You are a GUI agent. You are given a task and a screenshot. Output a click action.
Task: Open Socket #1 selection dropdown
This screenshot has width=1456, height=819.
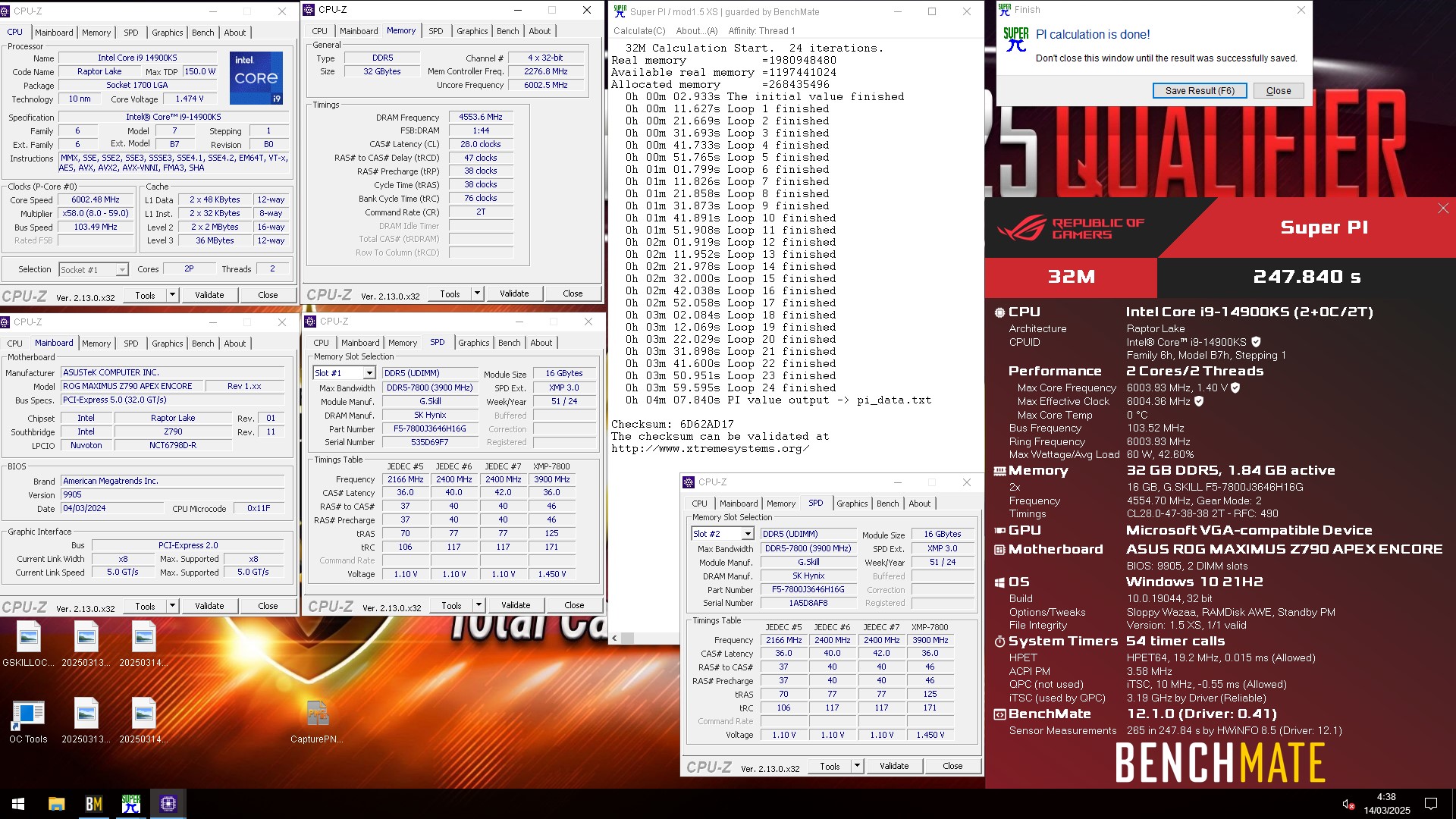coord(121,270)
